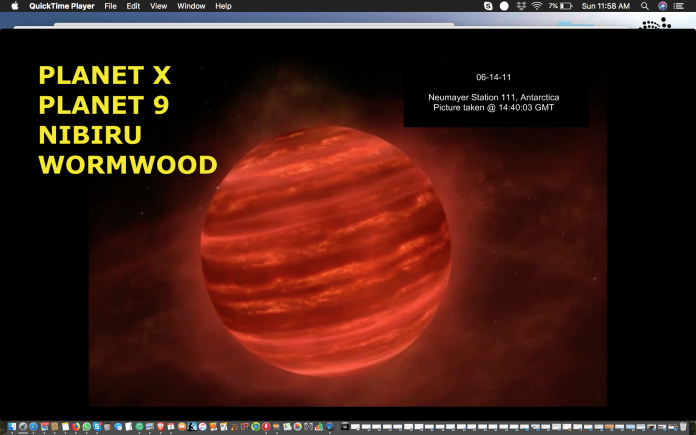696x435 pixels.
Task: Open the Dropbox menu bar icon
Action: pos(520,6)
